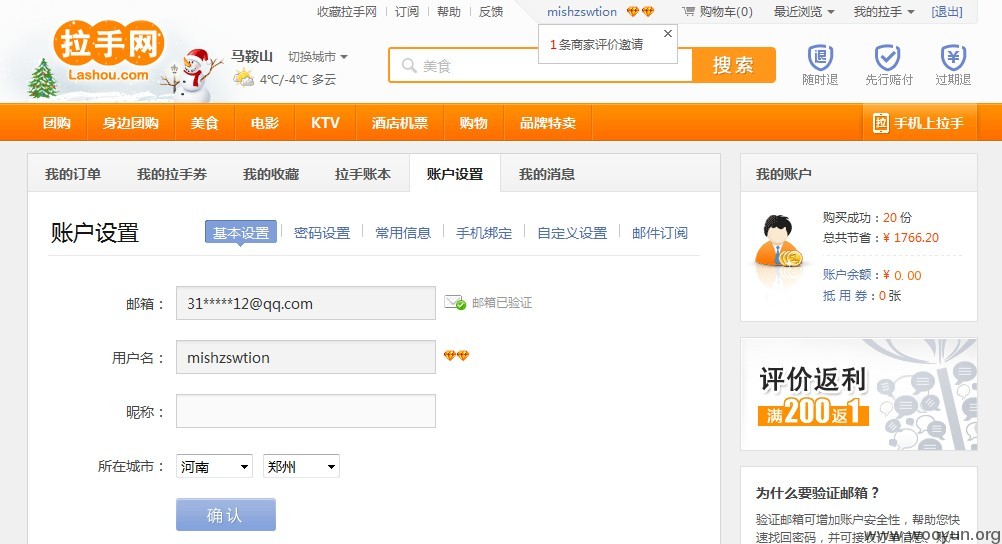
Task: Click the search magnifier icon
Action: 409,65
